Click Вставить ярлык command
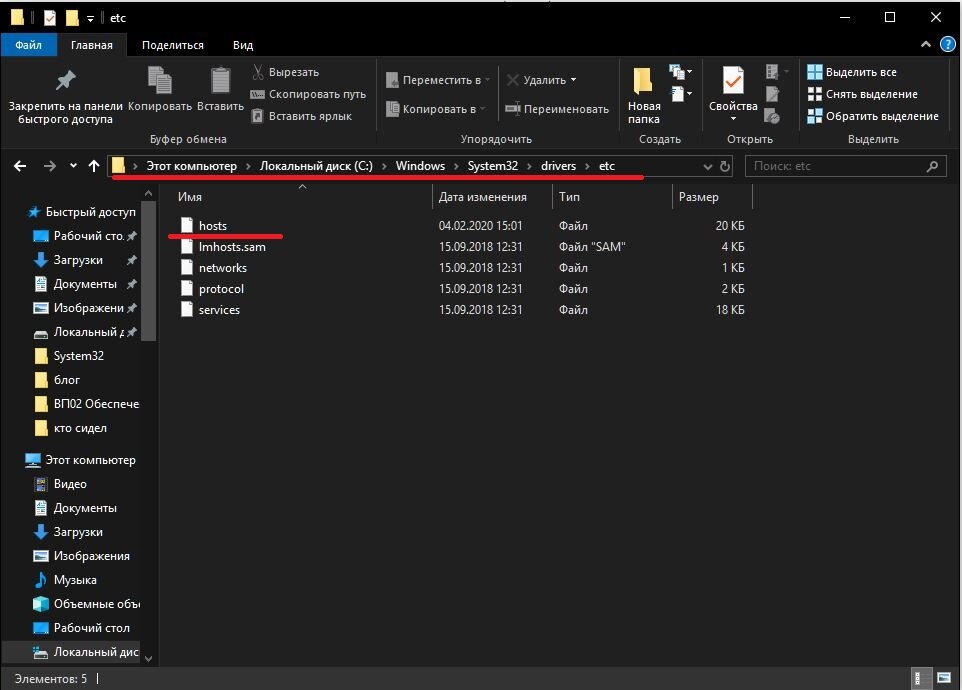The image size is (962, 690). coord(302,116)
